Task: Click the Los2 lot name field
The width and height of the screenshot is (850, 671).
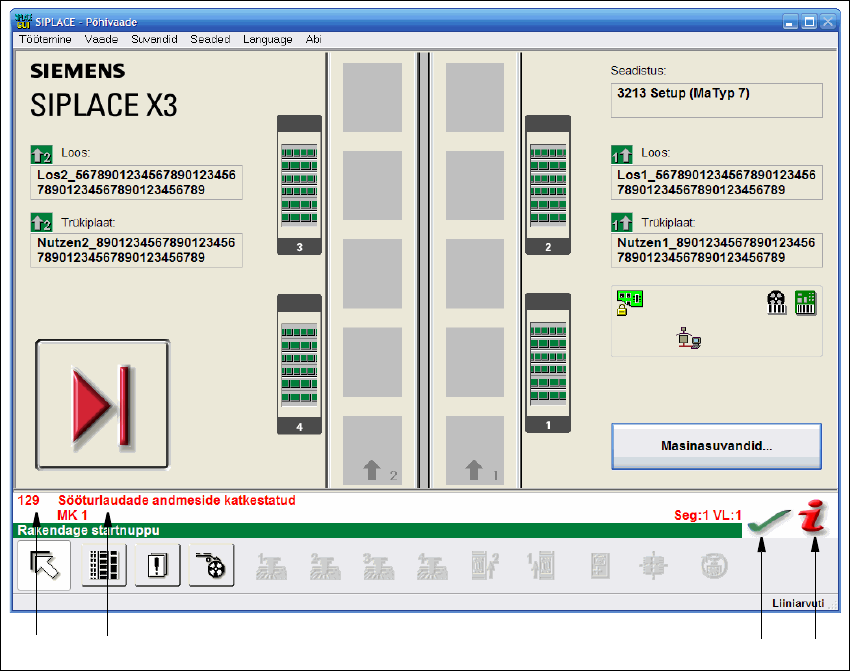Action: (x=136, y=183)
